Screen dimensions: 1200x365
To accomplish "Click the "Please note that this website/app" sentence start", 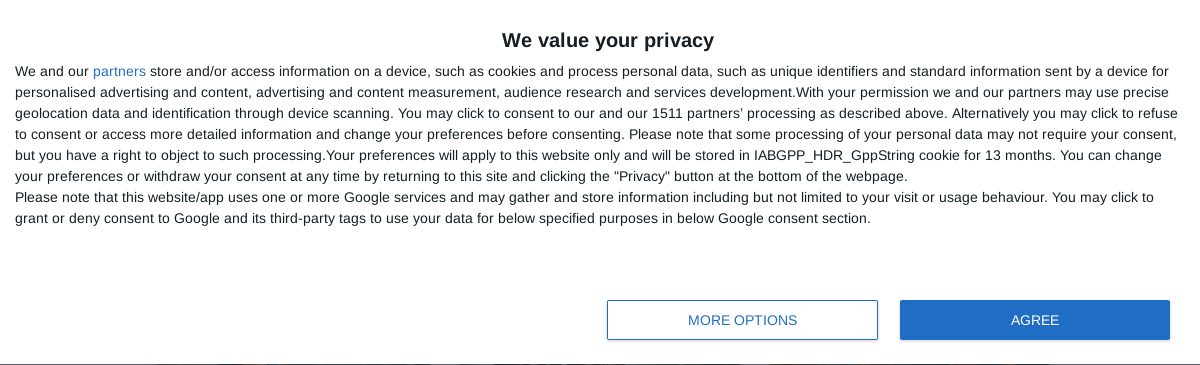I will pyautogui.click(x=123, y=198).
